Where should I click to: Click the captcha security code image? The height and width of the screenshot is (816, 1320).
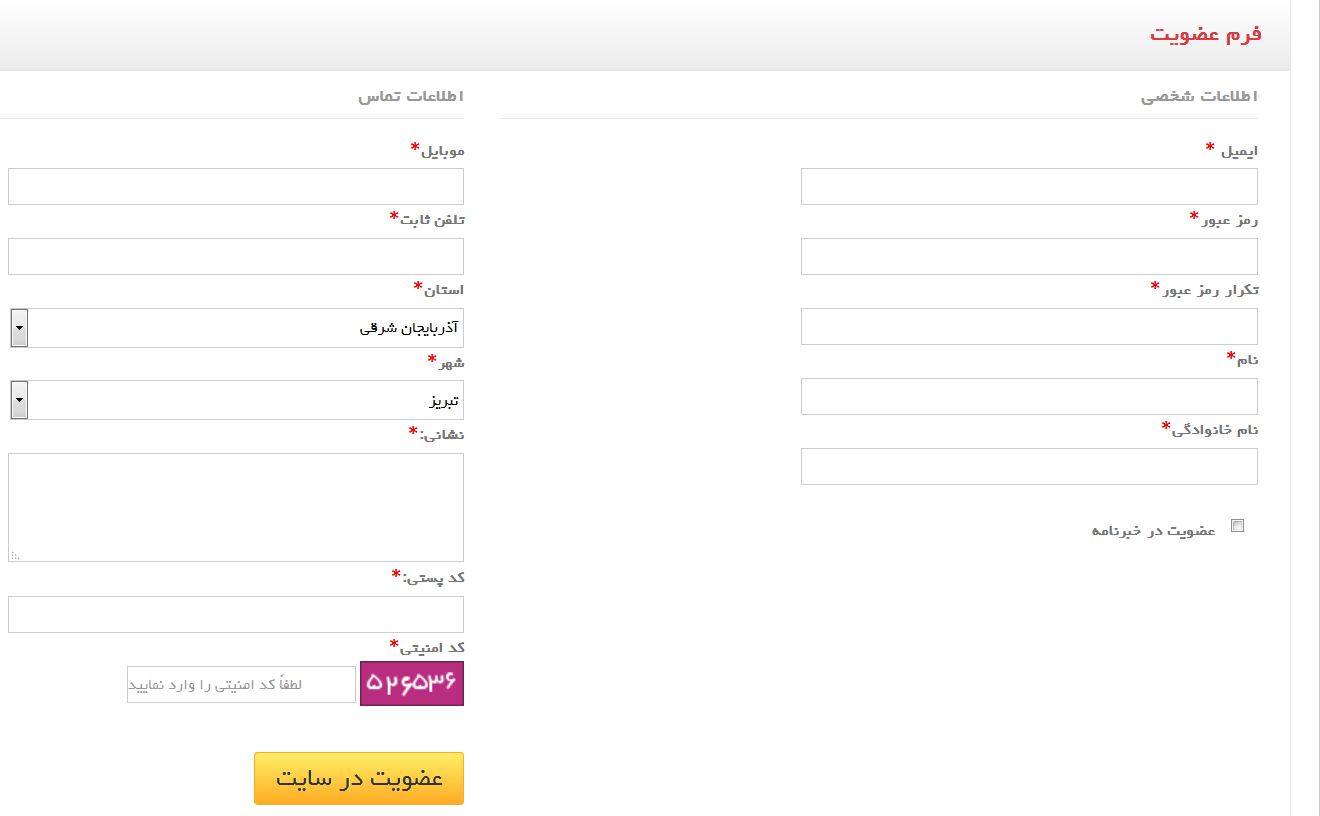click(412, 684)
